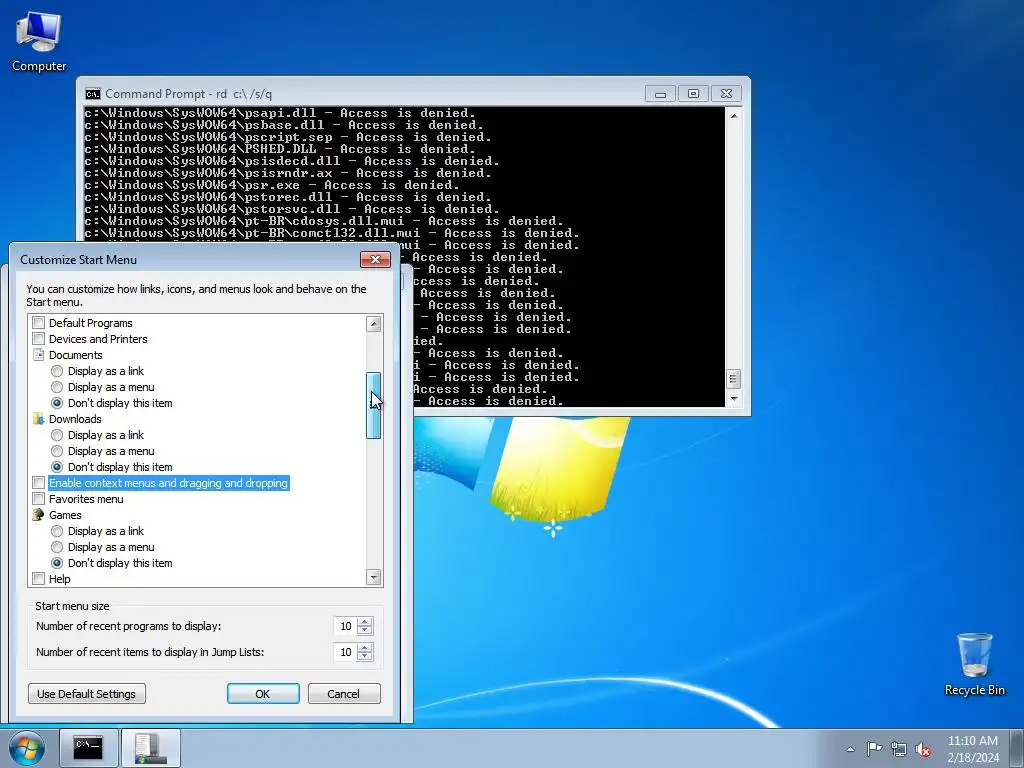Select Downloads Don't display this item
The image size is (1024, 768).
click(x=57, y=467)
